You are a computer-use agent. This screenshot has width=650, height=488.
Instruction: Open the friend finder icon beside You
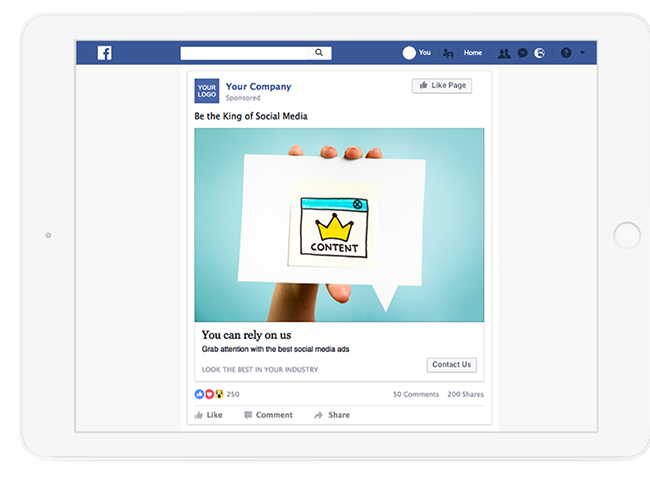click(x=448, y=53)
